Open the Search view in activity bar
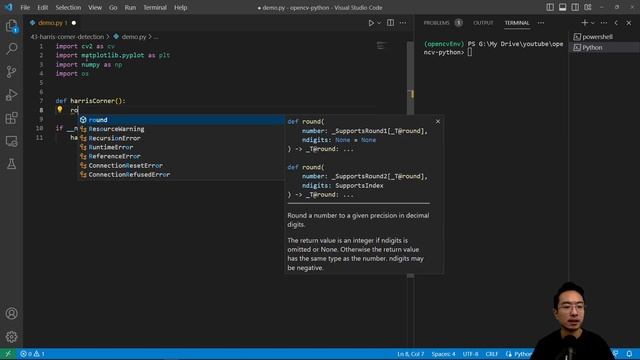Image resolution: width=640 pixels, height=360 pixels. 11,49
